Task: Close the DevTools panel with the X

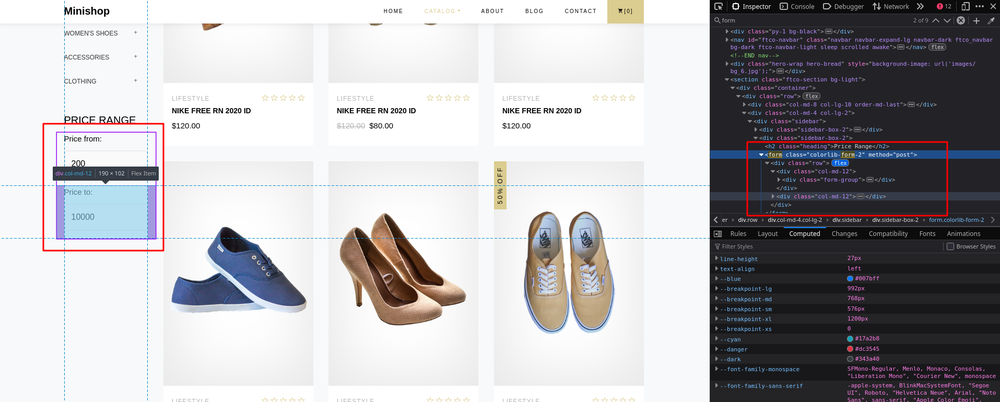Action: coord(993,6)
